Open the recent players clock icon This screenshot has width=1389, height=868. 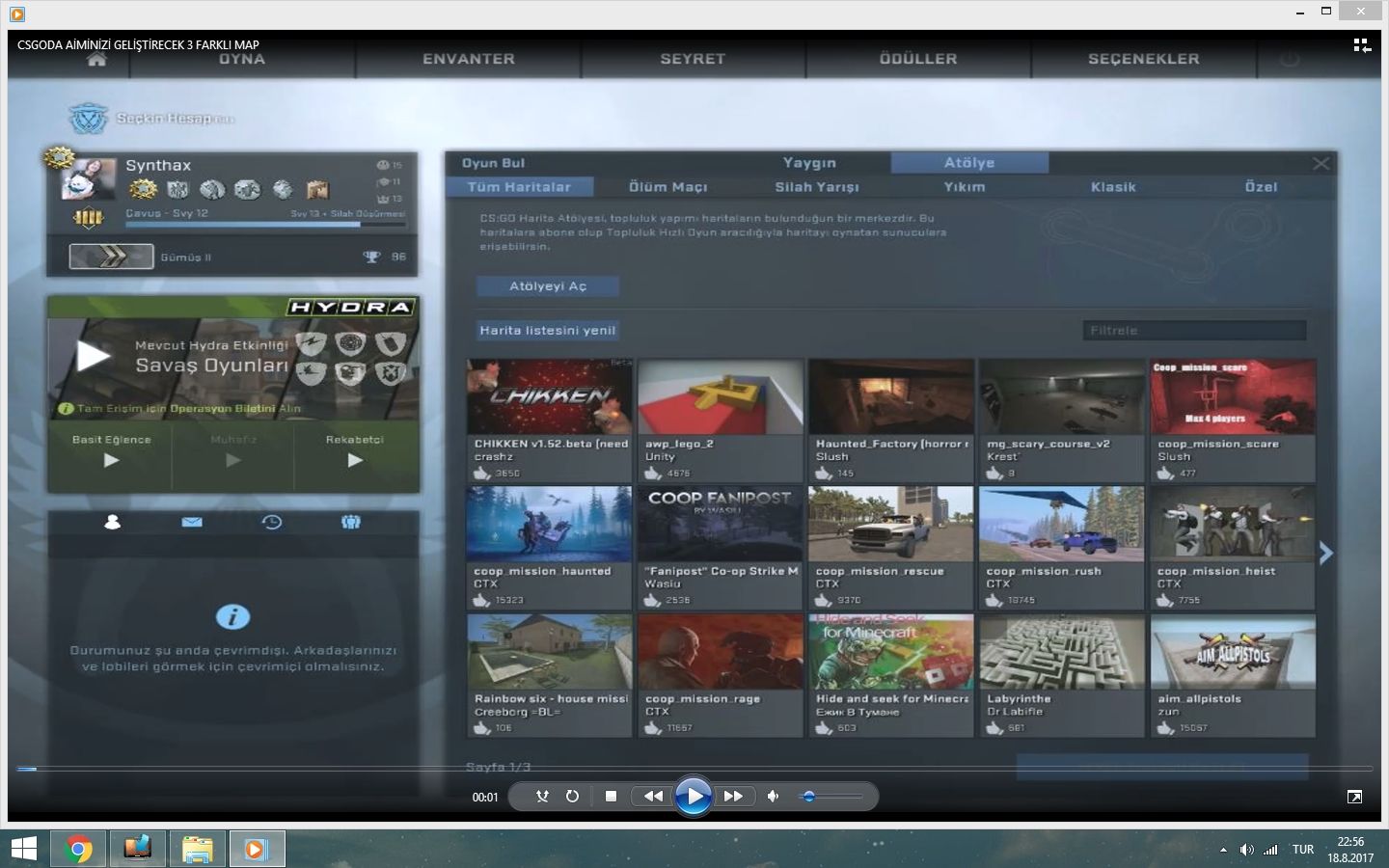pyautogui.click(x=272, y=522)
